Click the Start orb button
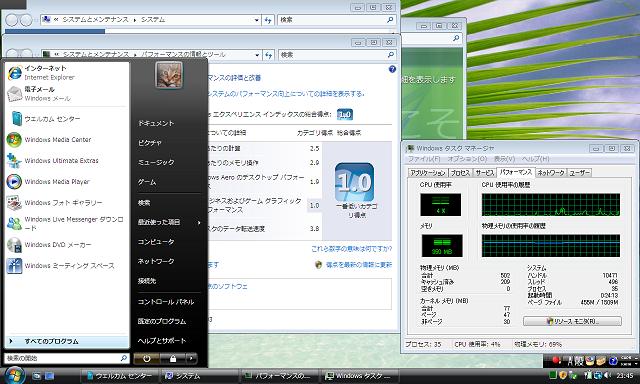Screen dimensions: 640x384 15,375
